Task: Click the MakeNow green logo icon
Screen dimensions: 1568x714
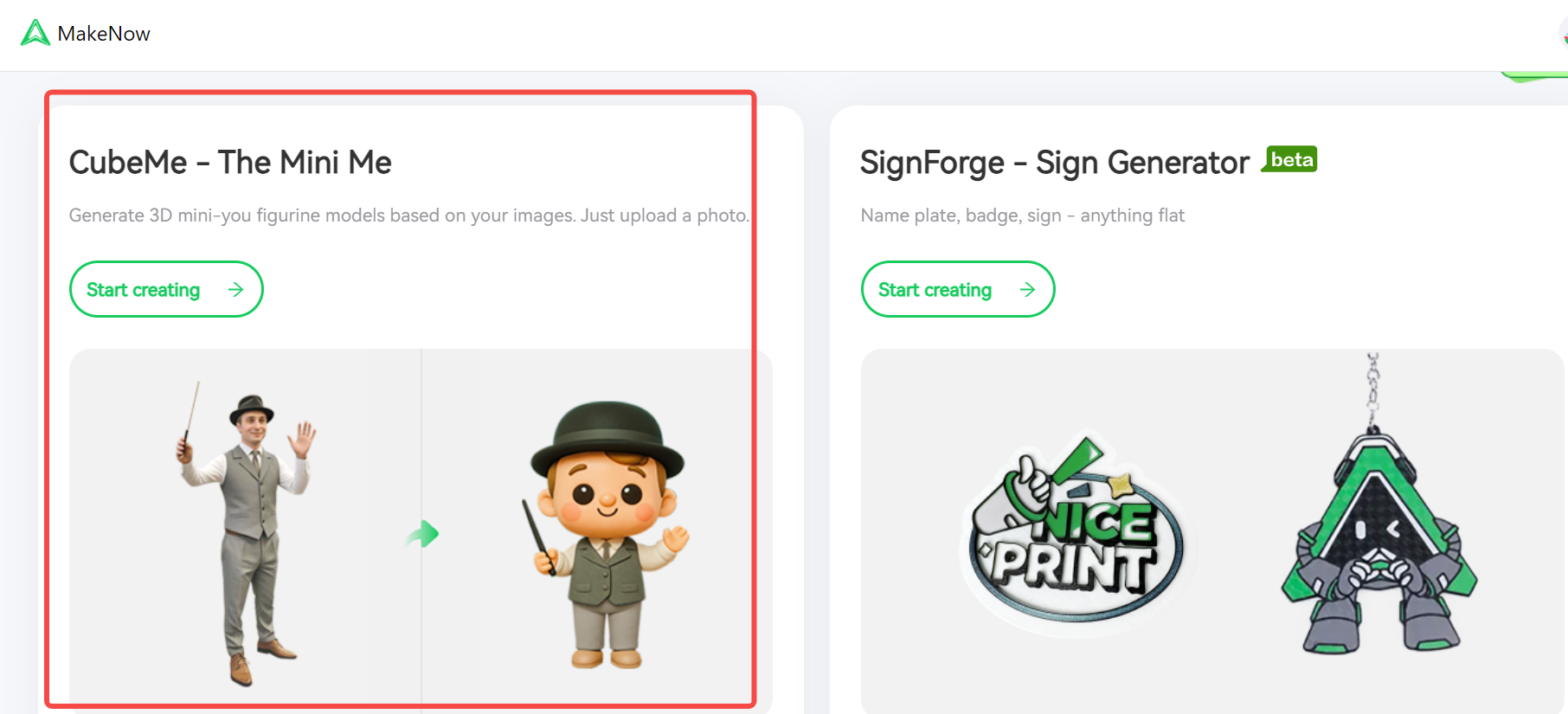Action: coord(35,33)
